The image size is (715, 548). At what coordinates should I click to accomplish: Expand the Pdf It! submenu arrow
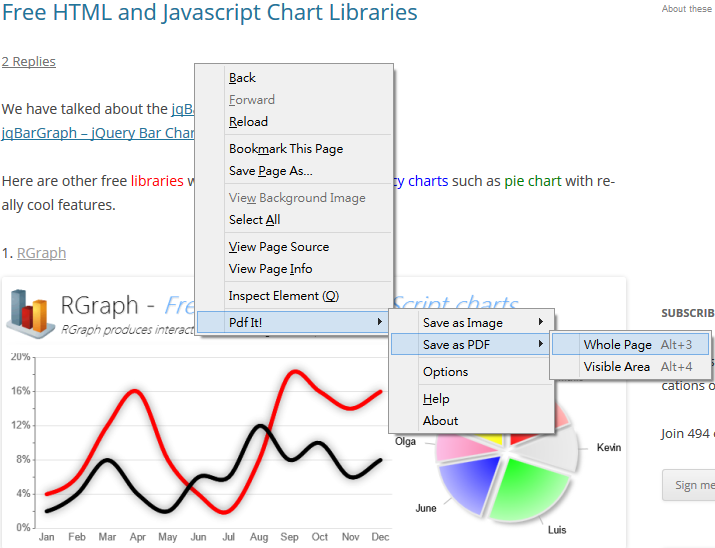379,322
